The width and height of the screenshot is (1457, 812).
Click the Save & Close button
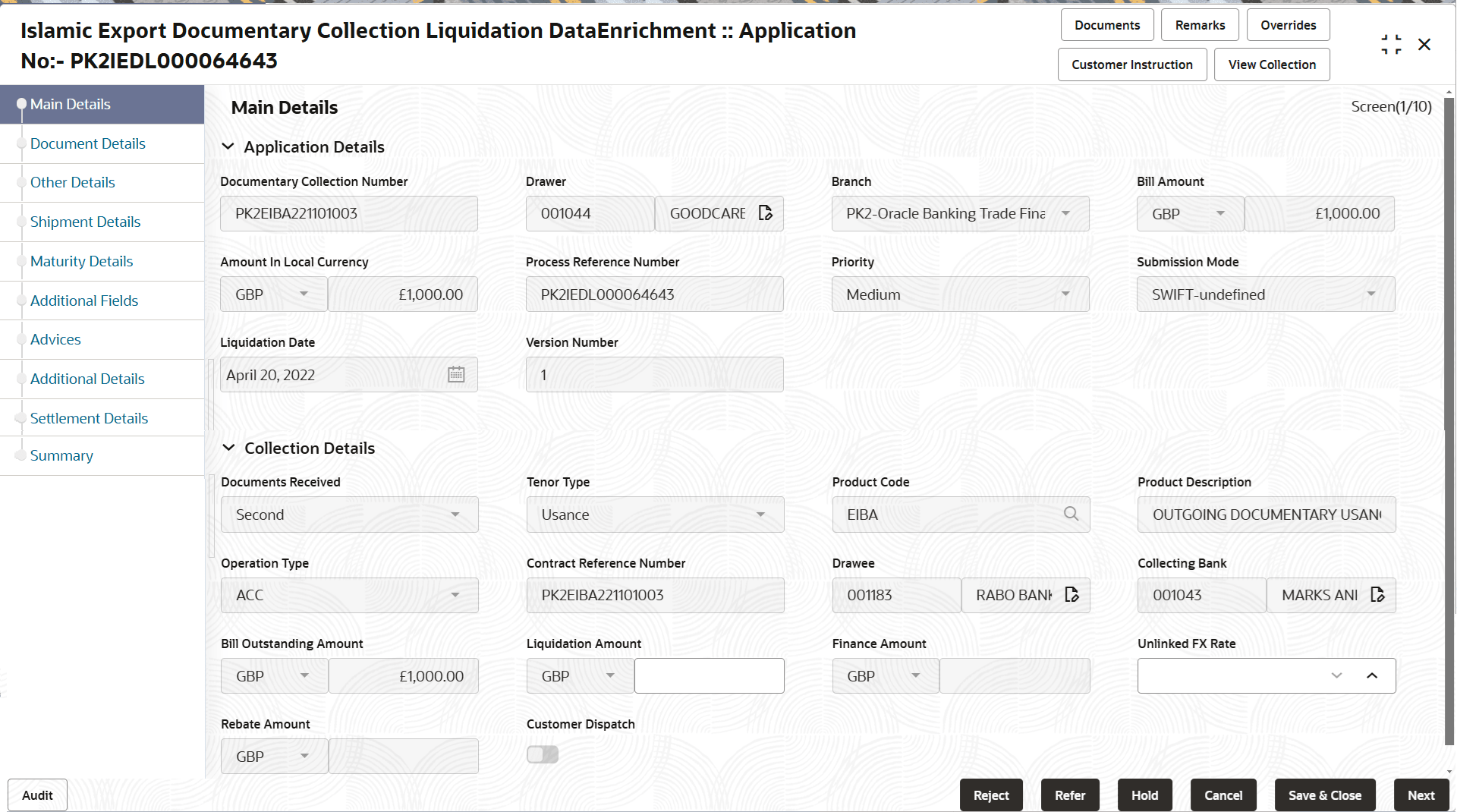(1324, 795)
